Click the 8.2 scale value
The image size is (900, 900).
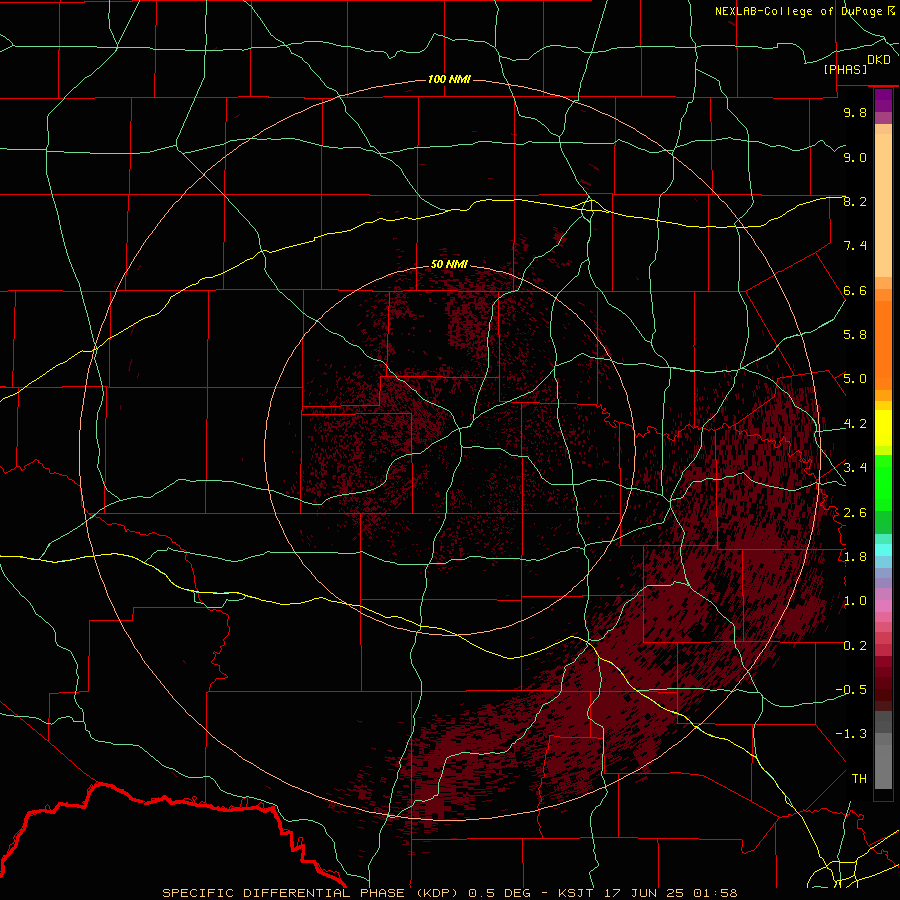coord(855,201)
